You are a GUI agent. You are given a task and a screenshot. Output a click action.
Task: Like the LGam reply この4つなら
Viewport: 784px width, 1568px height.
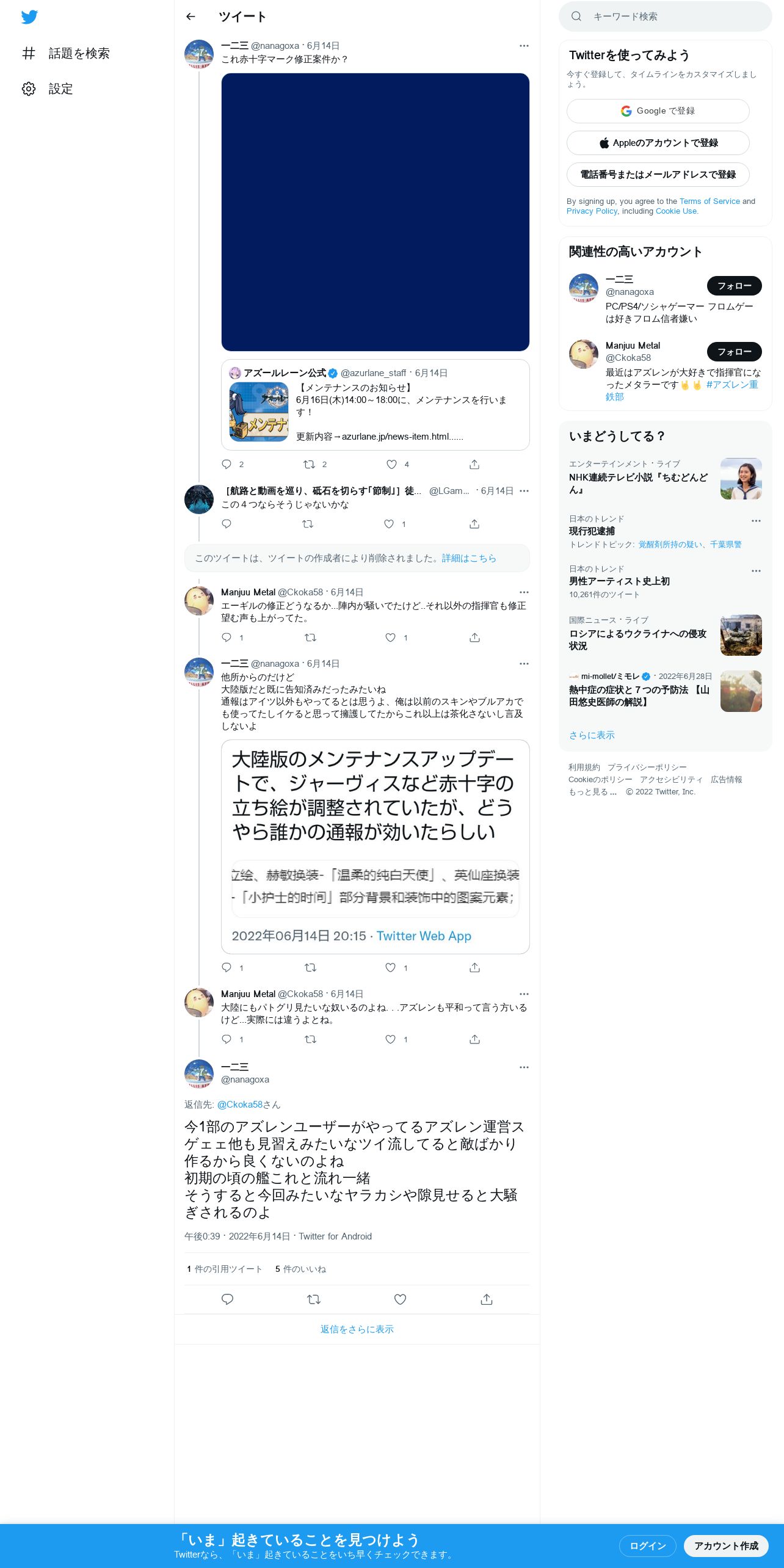(389, 524)
